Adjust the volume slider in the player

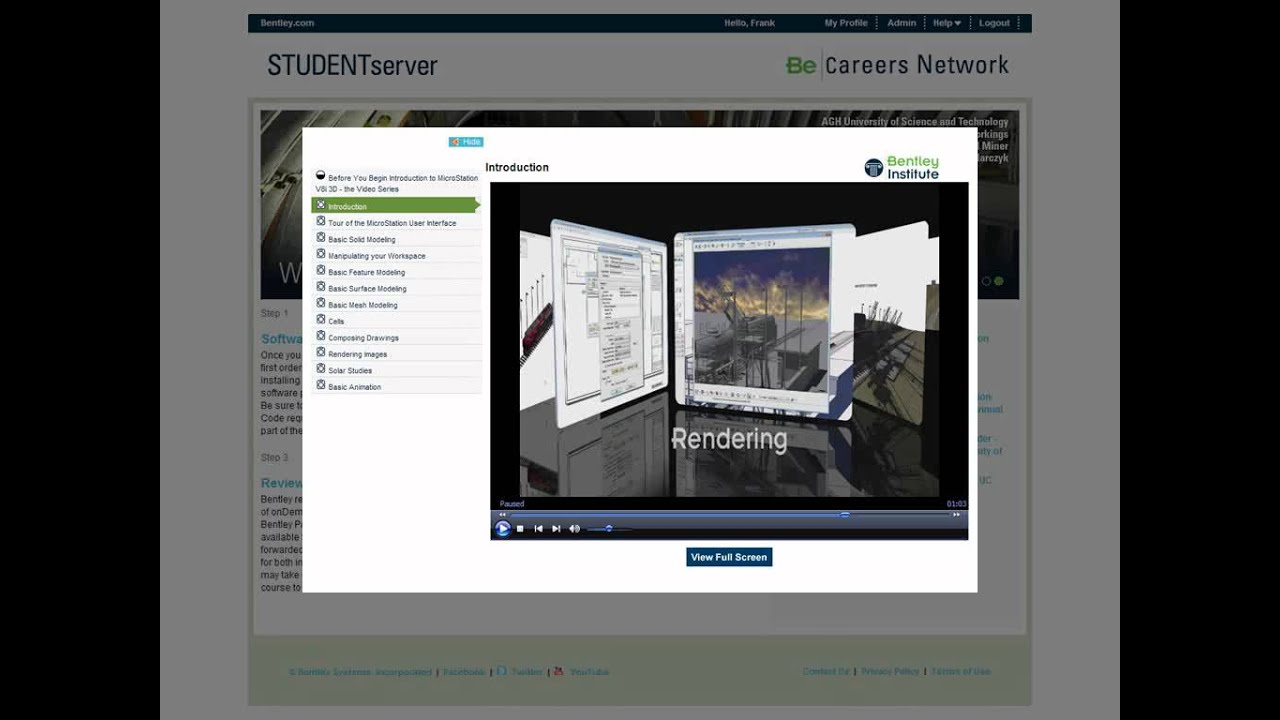click(608, 529)
